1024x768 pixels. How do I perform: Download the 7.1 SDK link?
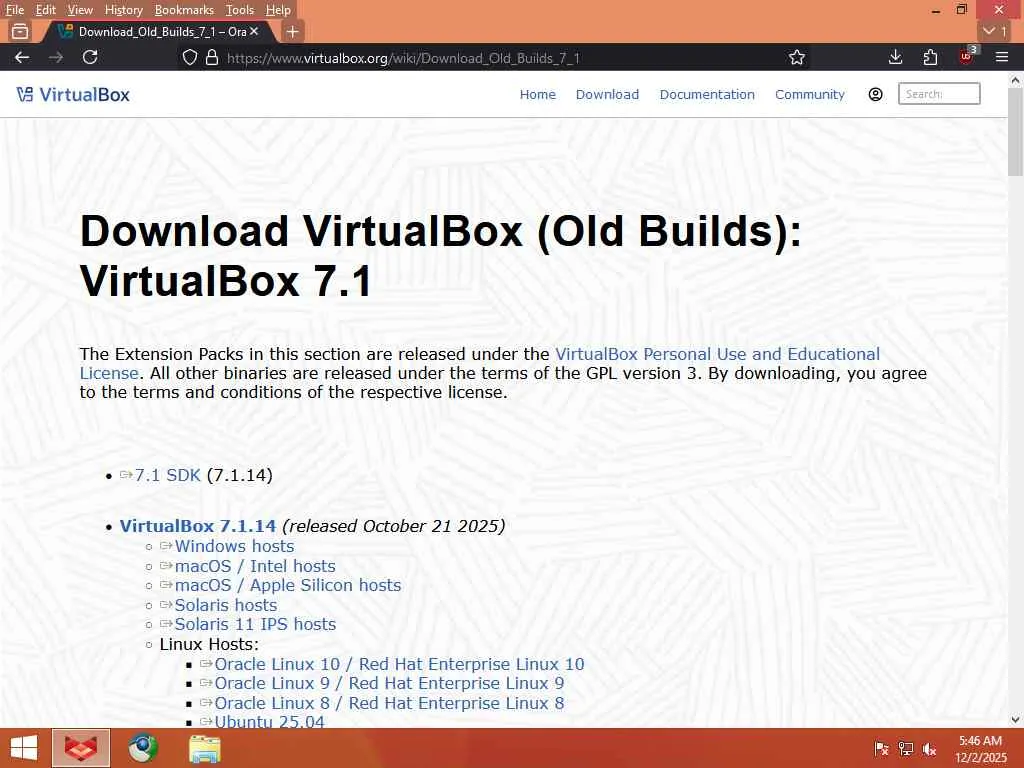(x=167, y=475)
